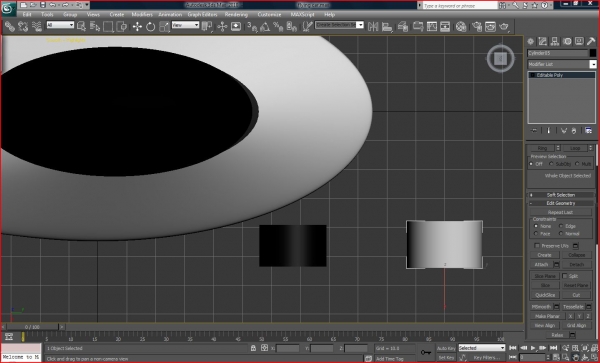Toggle Window/Crossing selection mode
Image resolution: width=600 pixels, height=363 pixels.
[122, 26]
